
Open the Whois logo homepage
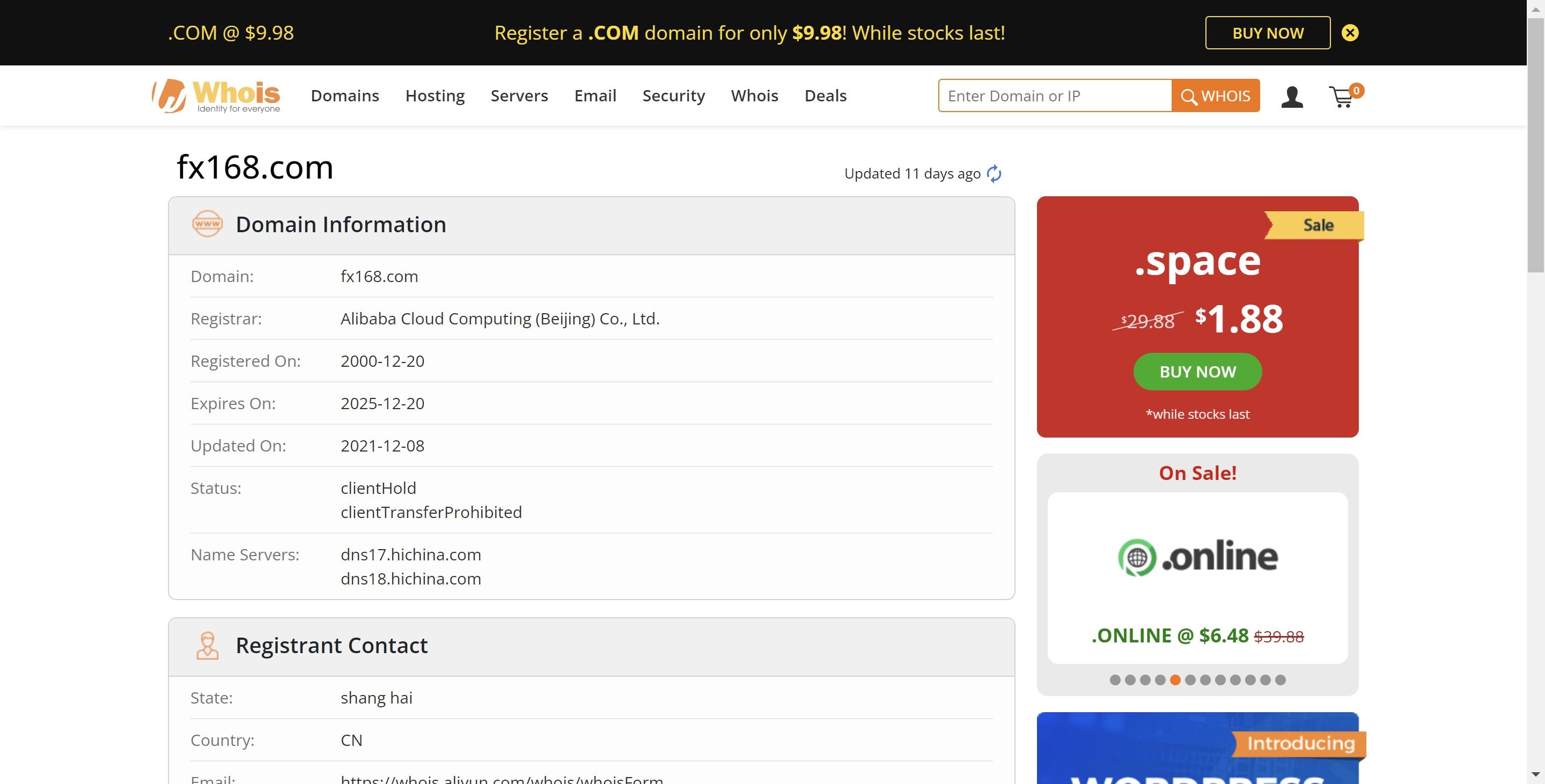[217, 96]
